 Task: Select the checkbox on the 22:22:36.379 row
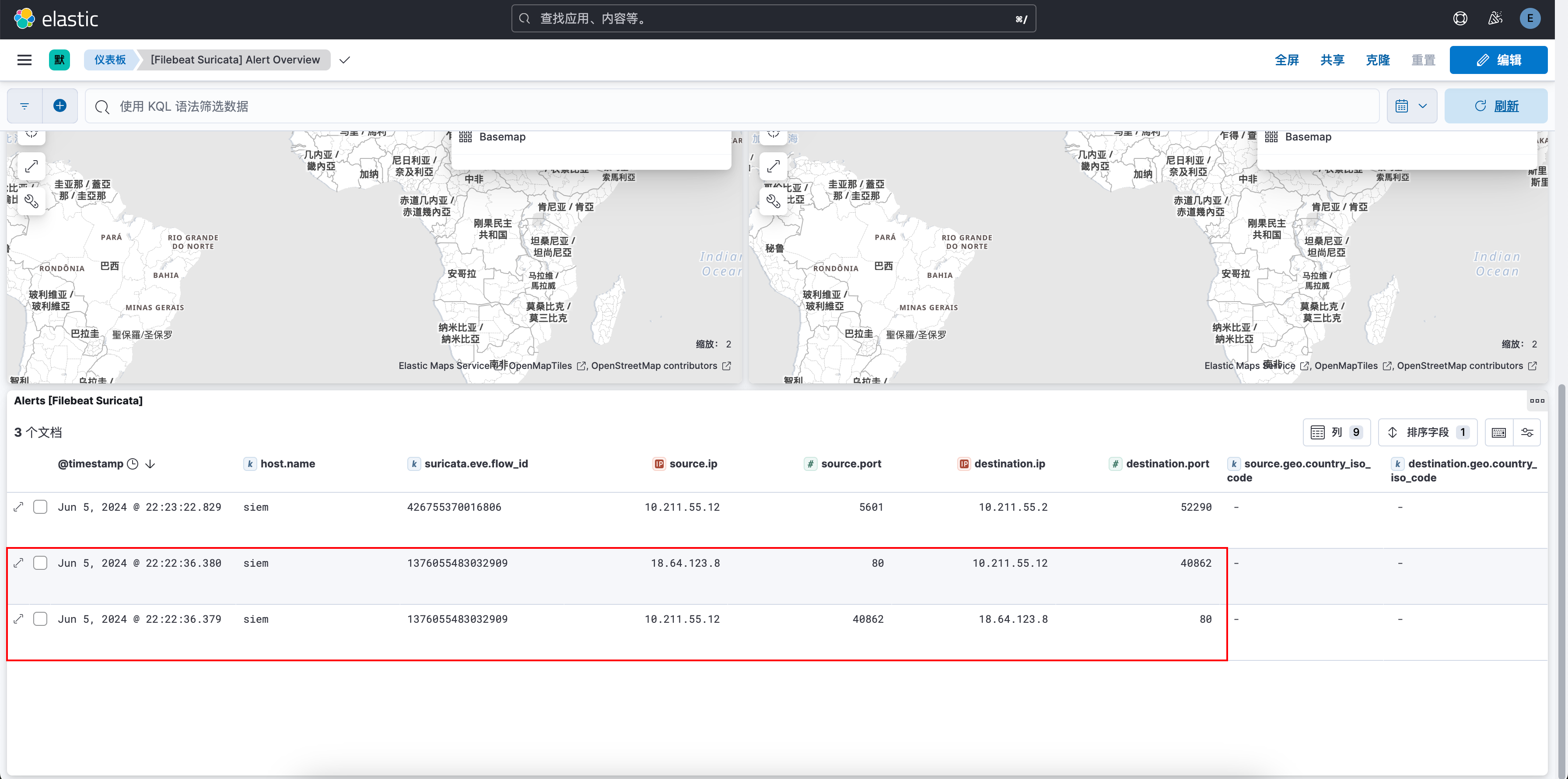coord(40,619)
